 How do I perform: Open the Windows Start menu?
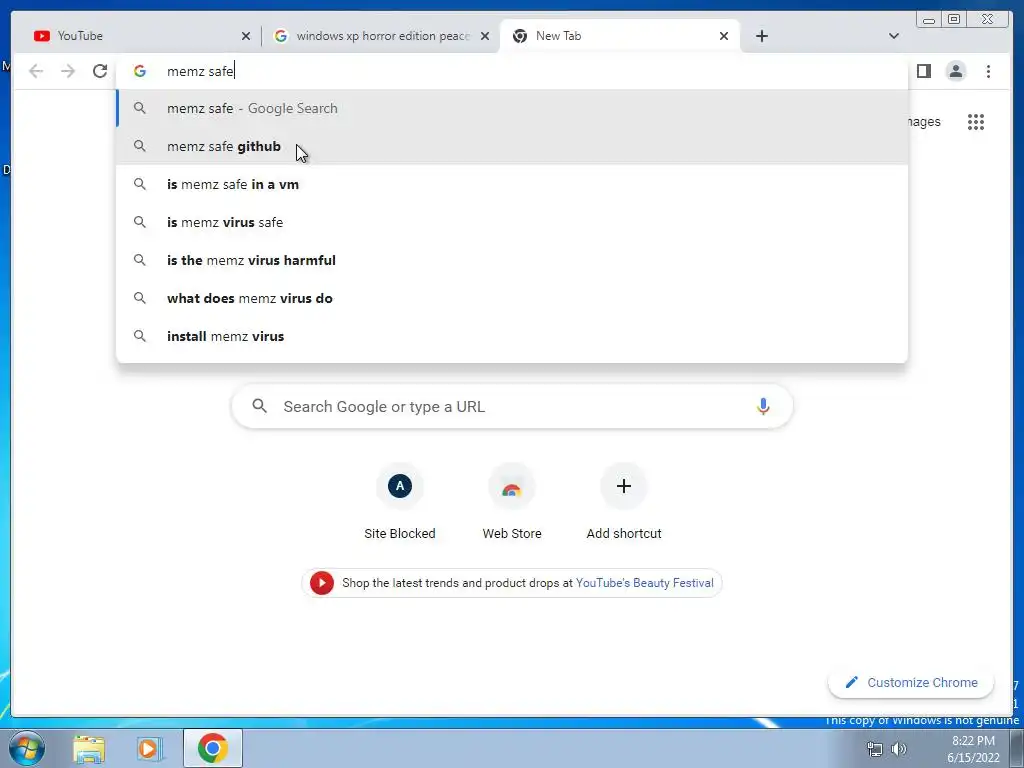[x=27, y=748]
